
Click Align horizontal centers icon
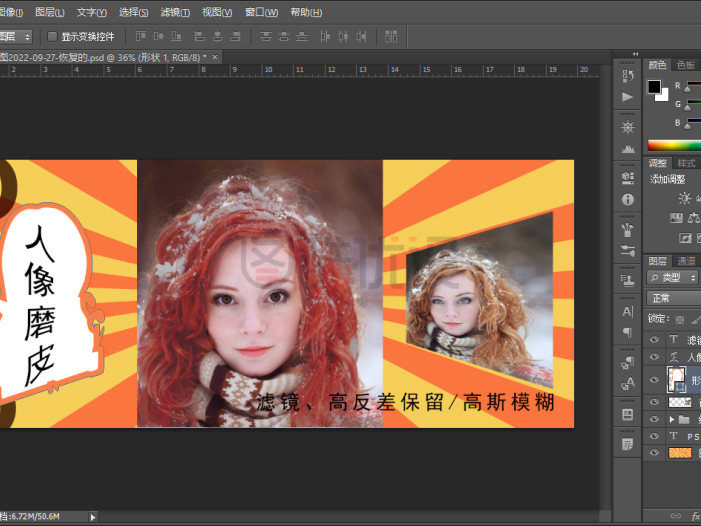(217, 36)
